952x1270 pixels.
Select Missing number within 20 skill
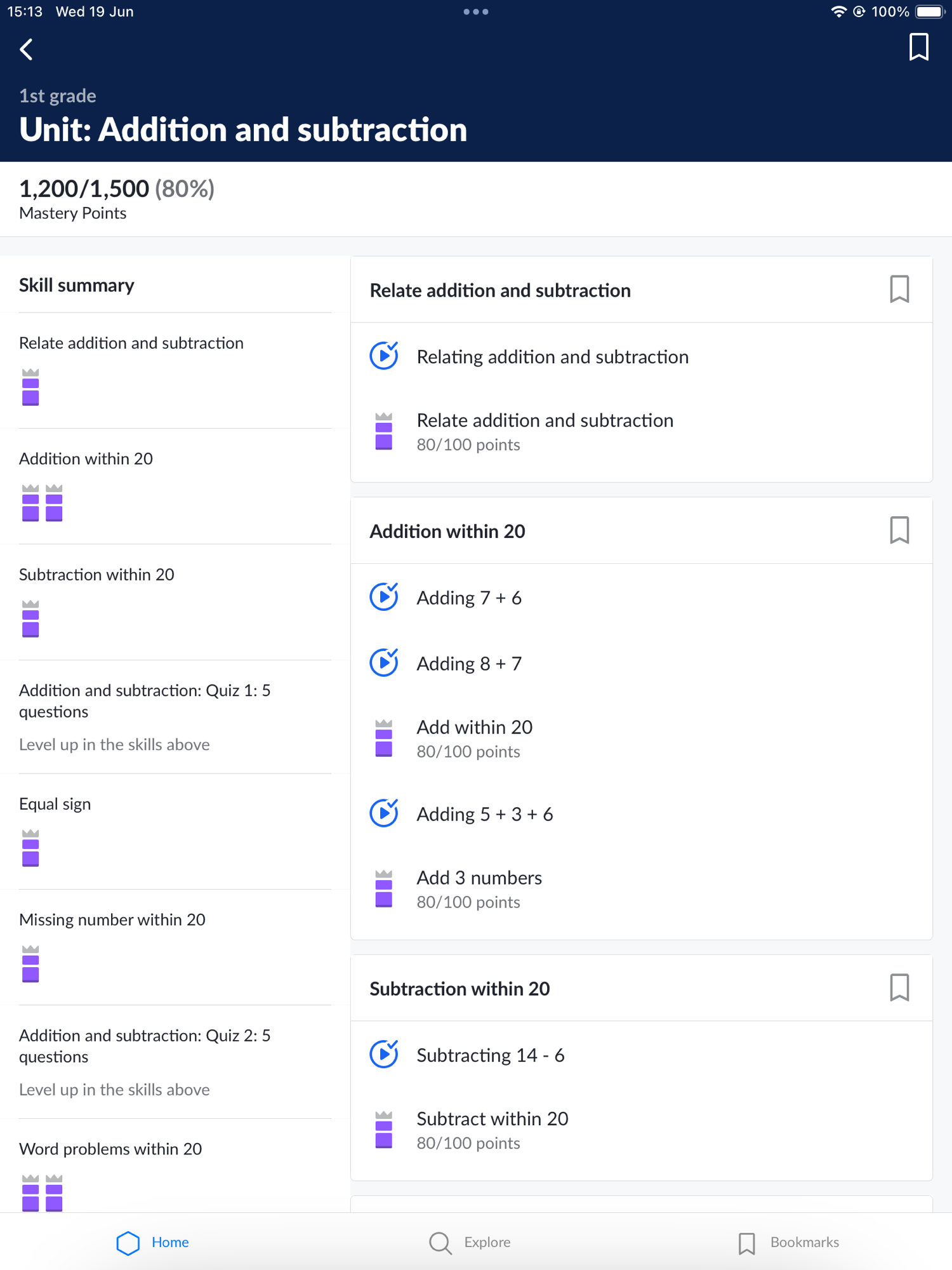112,919
